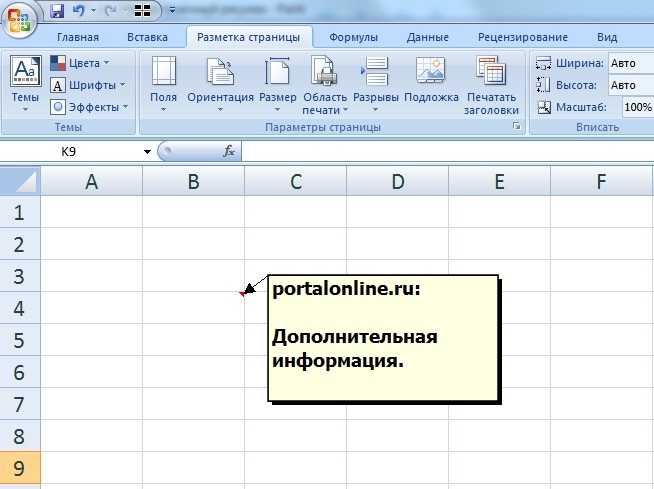Viewport: 654px width, 489px height.
Task: Select row 8 header
Action: pyautogui.click(x=20, y=436)
